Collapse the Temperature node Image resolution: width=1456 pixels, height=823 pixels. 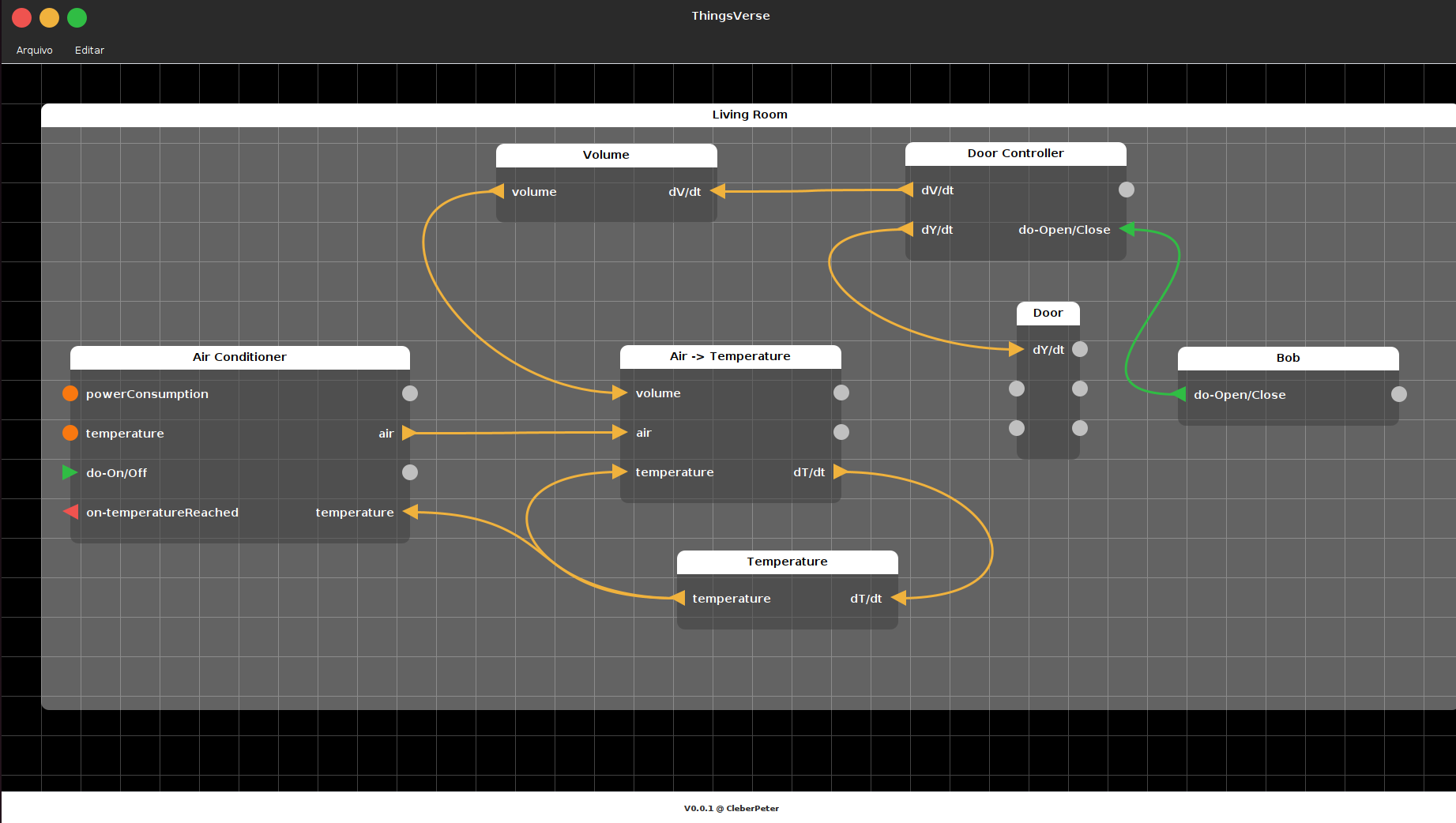click(x=787, y=561)
